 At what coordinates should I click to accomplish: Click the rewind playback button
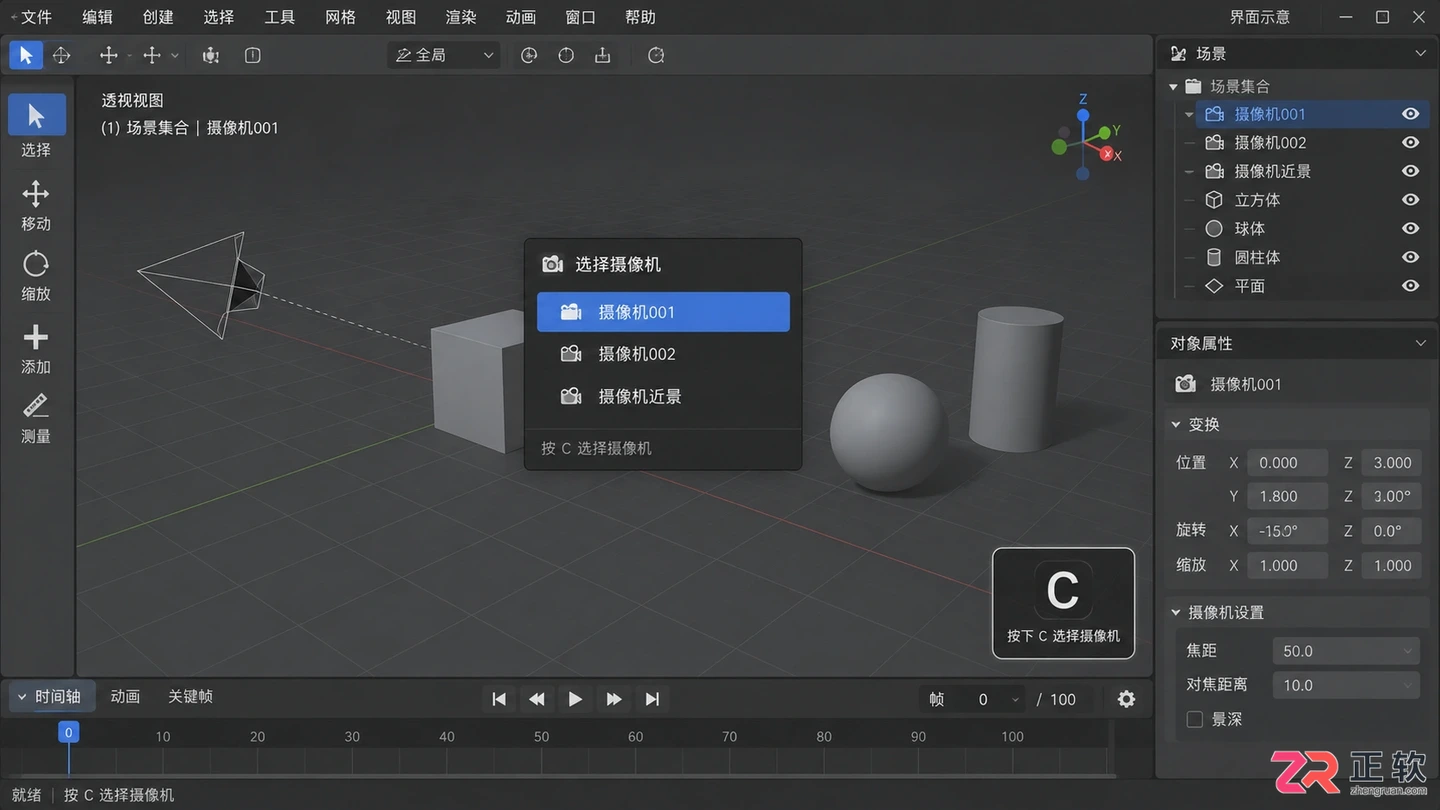click(x=537, y=699)
